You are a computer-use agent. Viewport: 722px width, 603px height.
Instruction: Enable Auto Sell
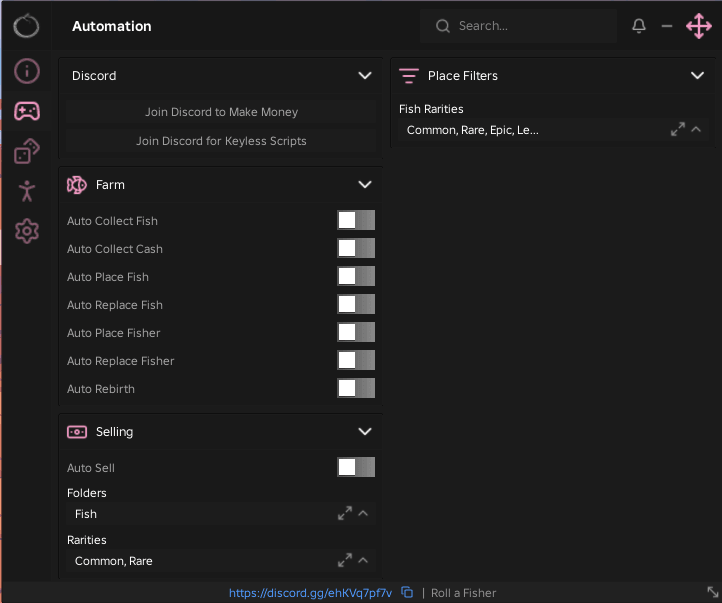click(x=356, y=467)
